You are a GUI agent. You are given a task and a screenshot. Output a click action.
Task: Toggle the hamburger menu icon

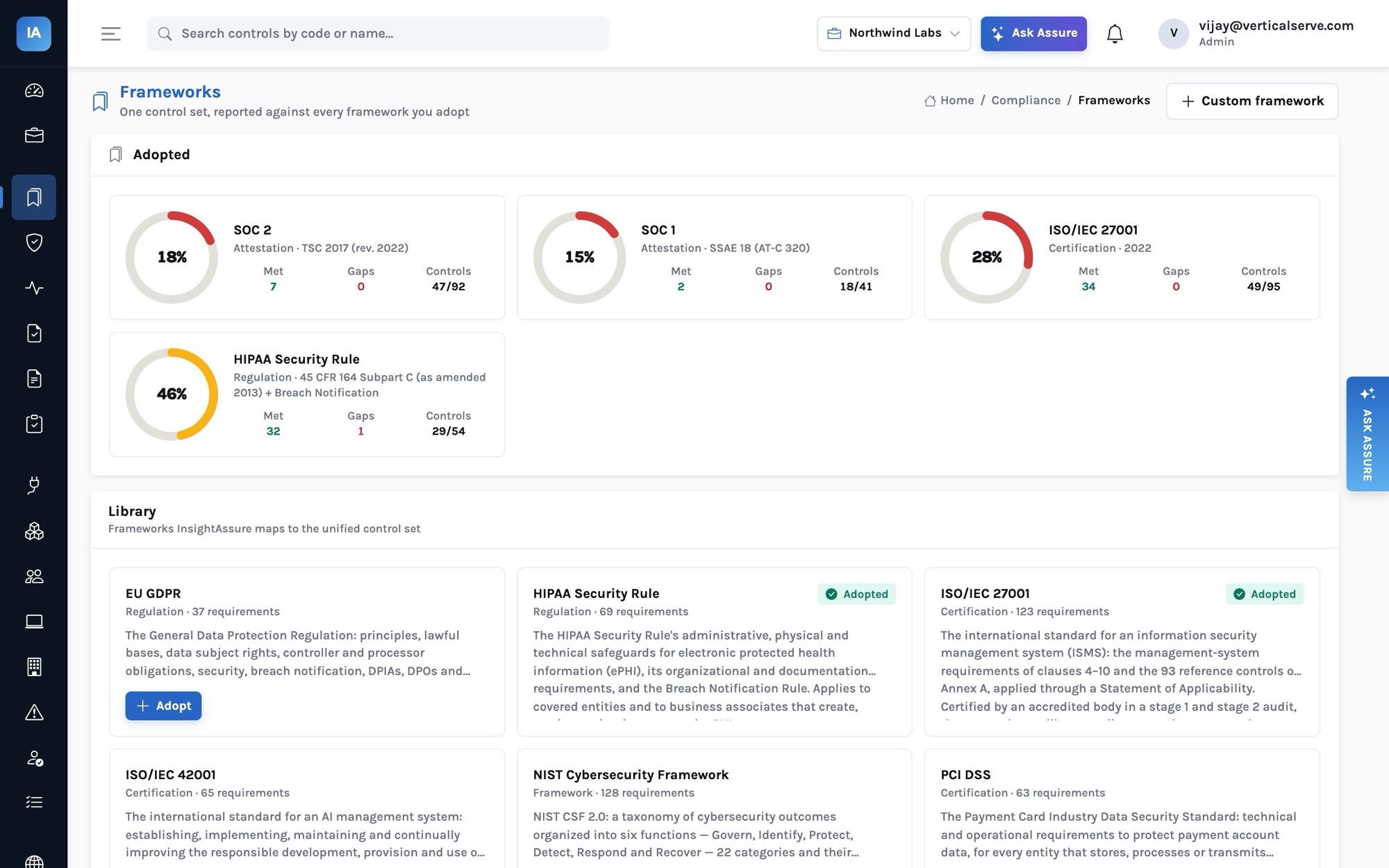coord(110,33)
